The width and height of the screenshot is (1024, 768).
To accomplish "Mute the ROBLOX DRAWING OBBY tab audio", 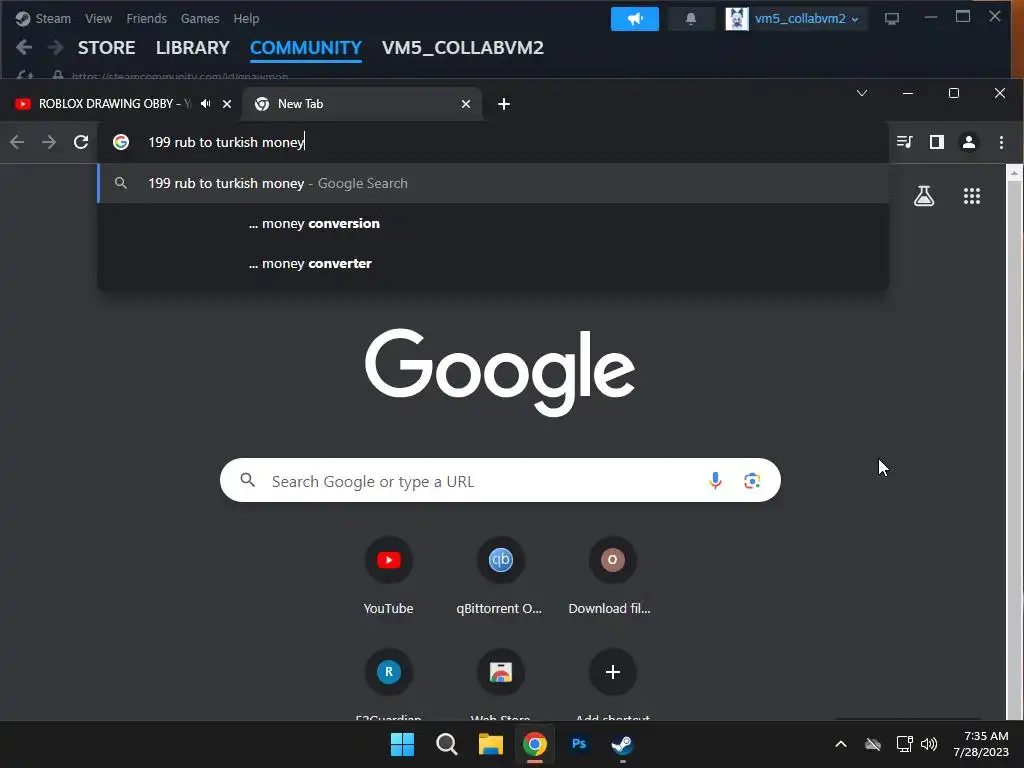I will 206,104.
